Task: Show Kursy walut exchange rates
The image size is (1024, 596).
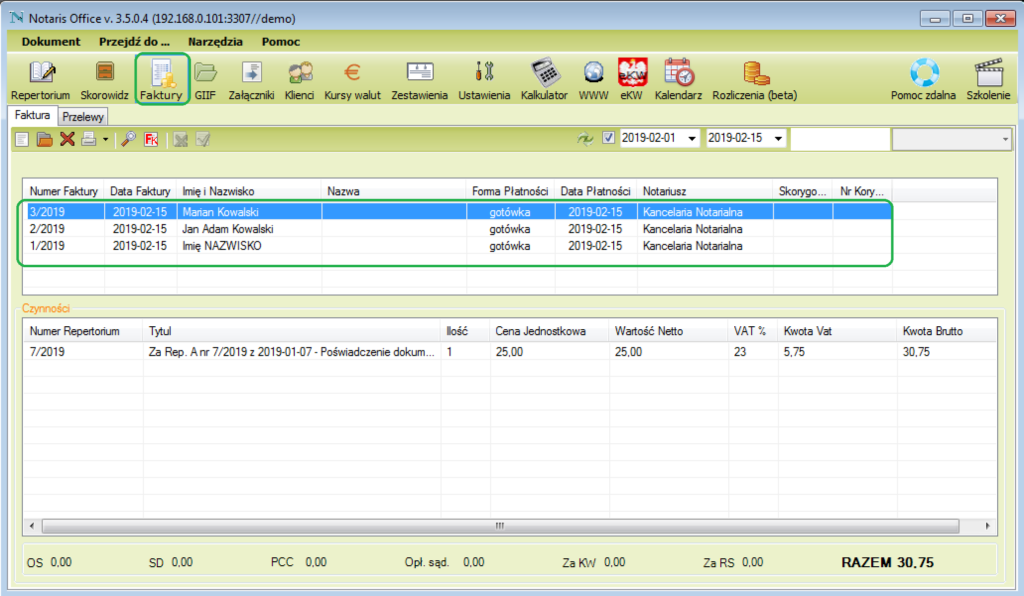Action: tap(353, 80)
